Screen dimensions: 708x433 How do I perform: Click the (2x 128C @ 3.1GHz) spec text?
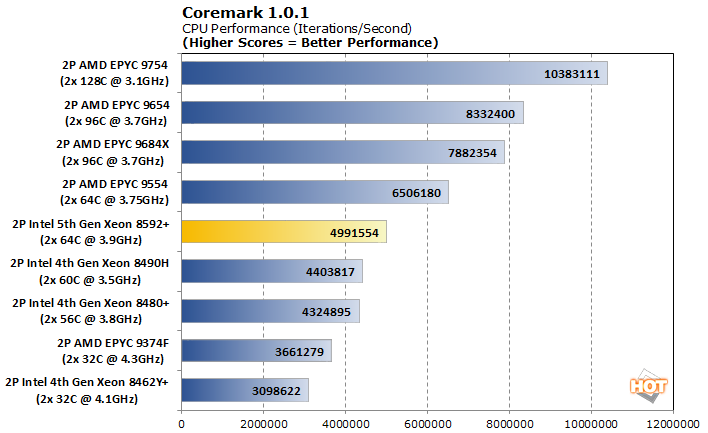click(x=114, y=81)
